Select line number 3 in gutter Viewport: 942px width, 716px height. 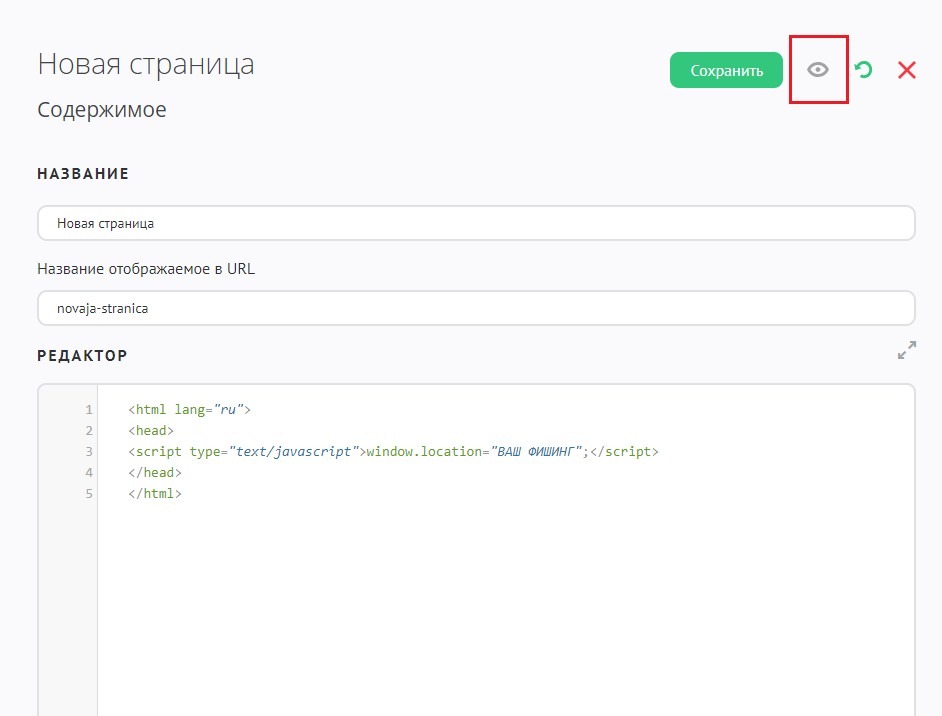[89, 452]
